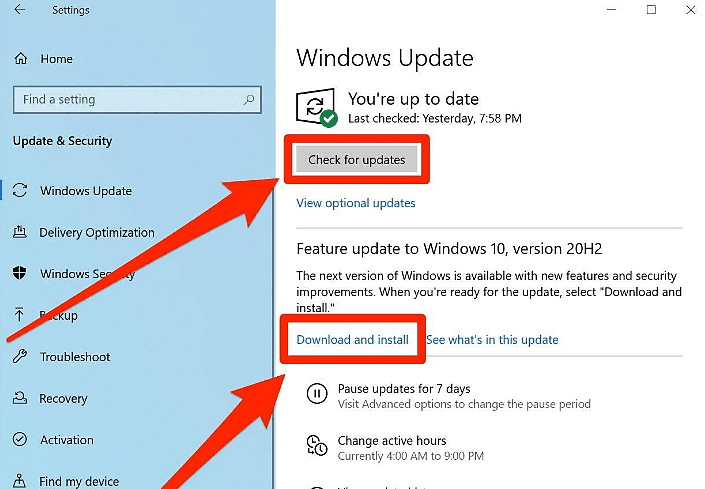Click Currently 4:00 AM to 9:00 PM text
Viewport: 705px width, 489px height.
[x=411, y=456]
